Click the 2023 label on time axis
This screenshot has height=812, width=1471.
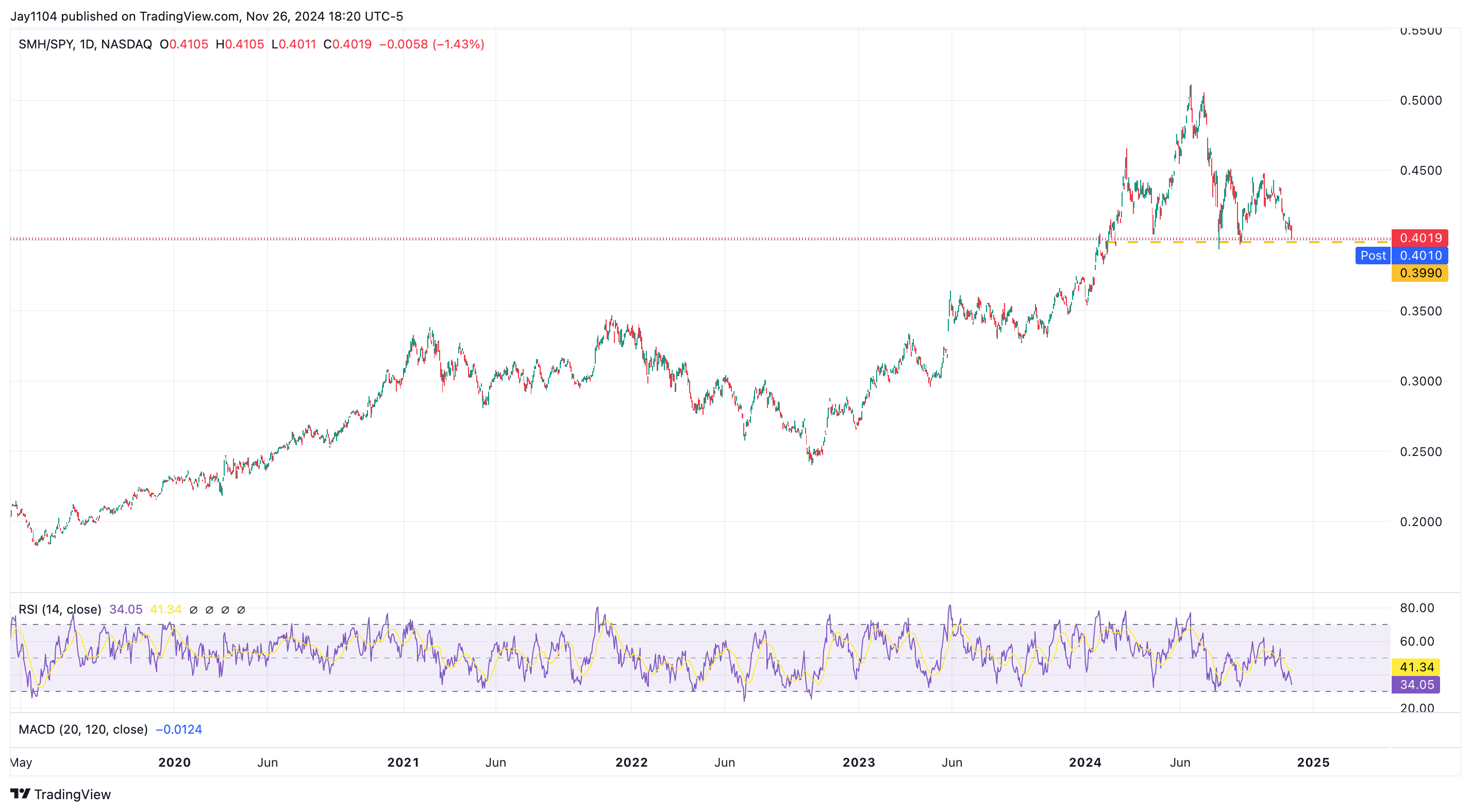[859, 763]
